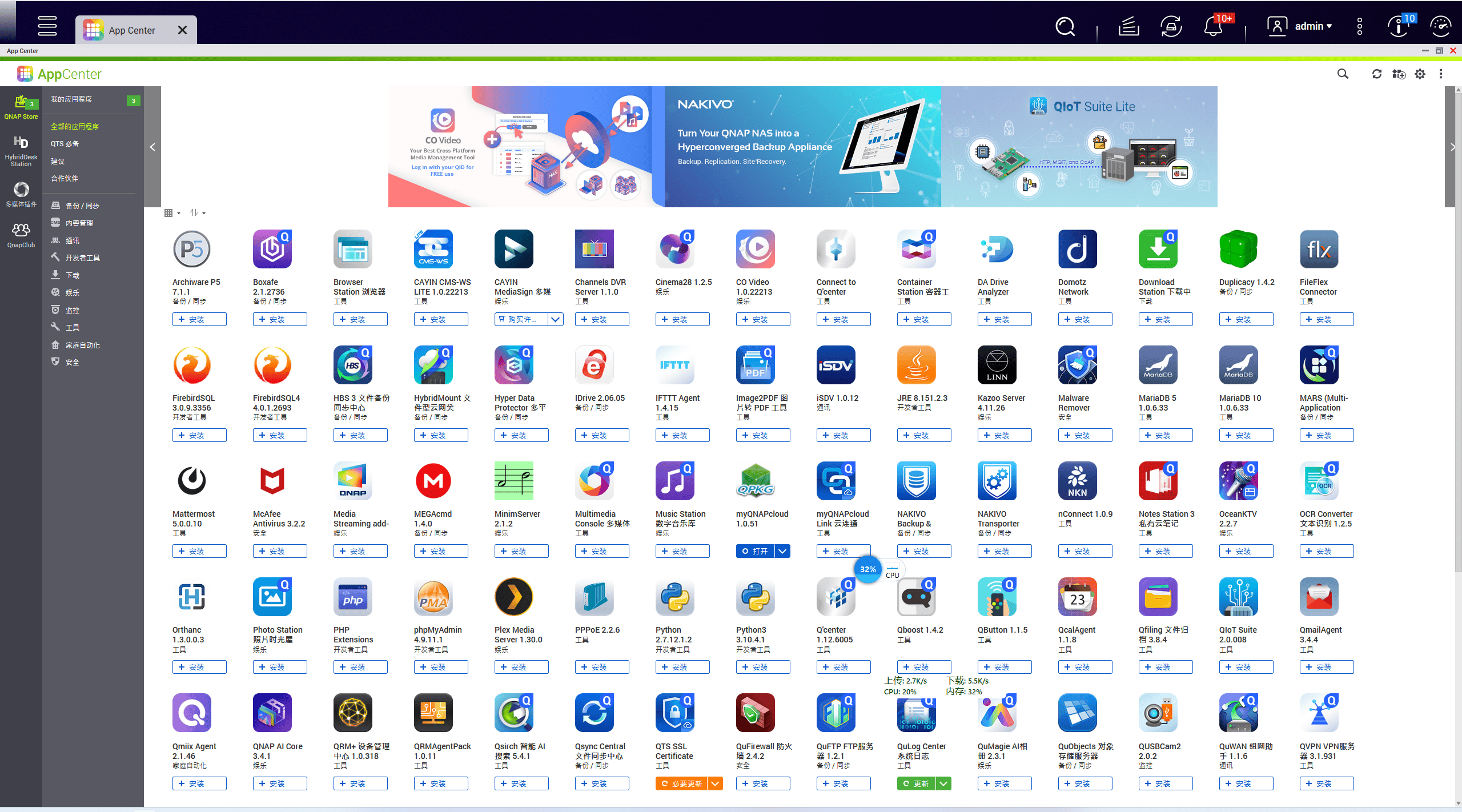Click the search magnifier in the top bar
The image size is (1462, 812).
pyautogui.click(x=1065, y=26)
